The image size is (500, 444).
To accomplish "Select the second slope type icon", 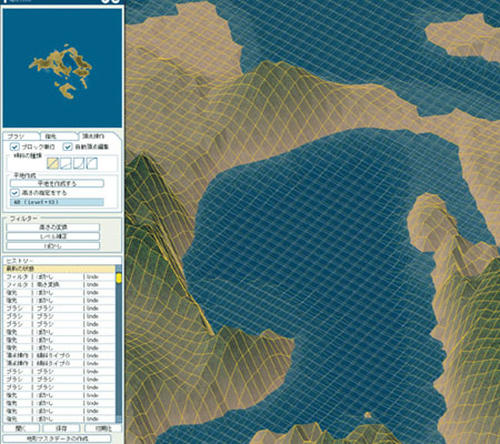I will click(66, 163).
